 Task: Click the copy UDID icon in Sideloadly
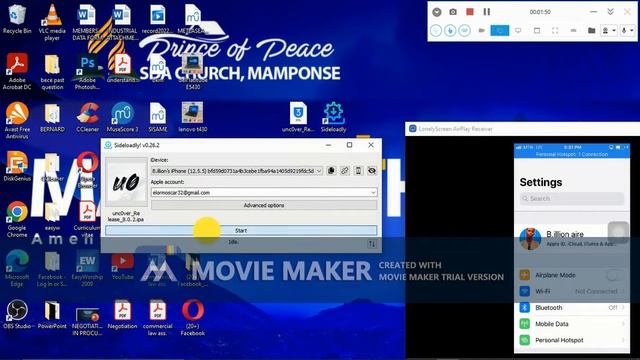pos(331,171)
